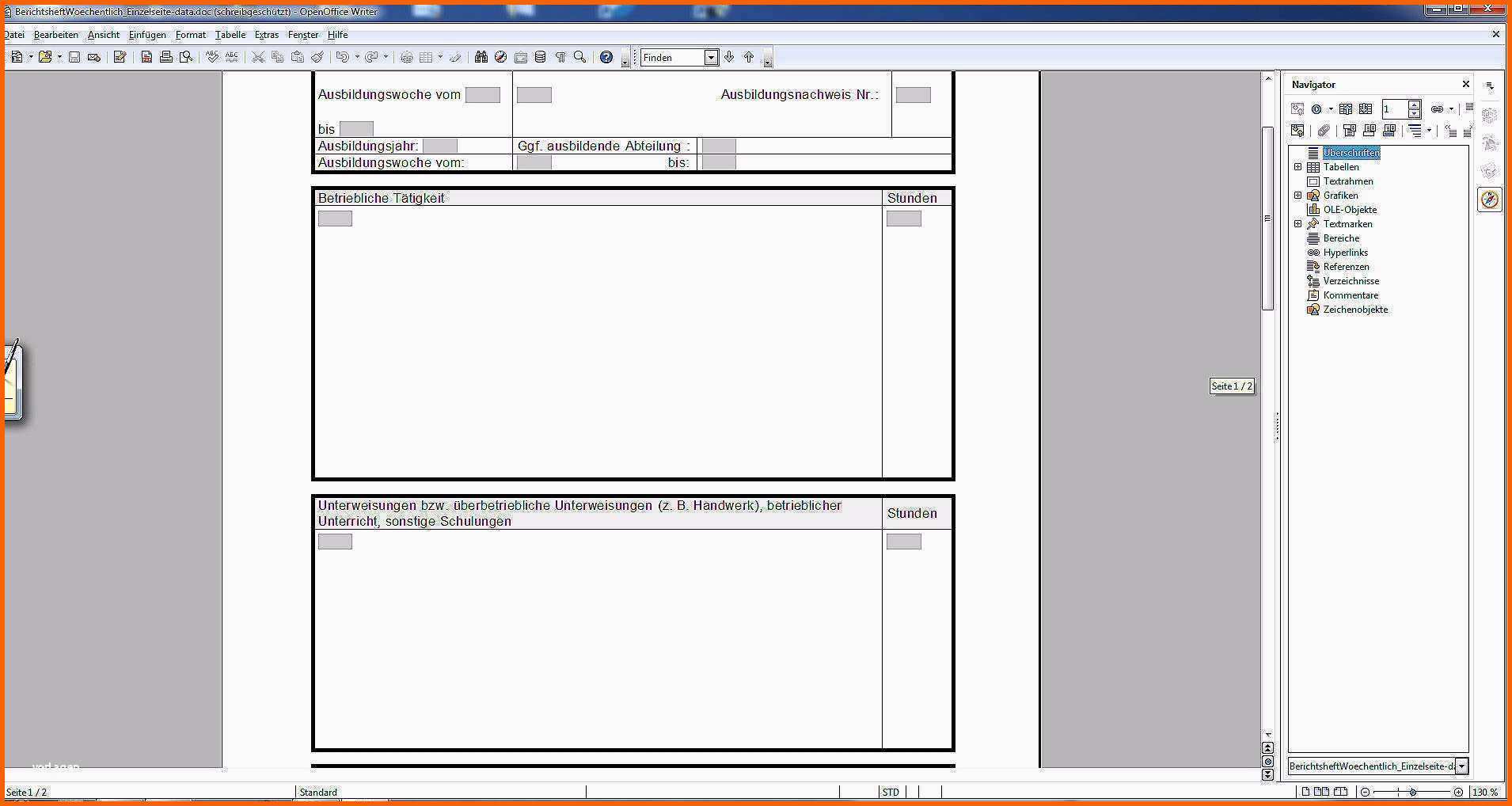Click the Open file folder icon

[45, 57]
